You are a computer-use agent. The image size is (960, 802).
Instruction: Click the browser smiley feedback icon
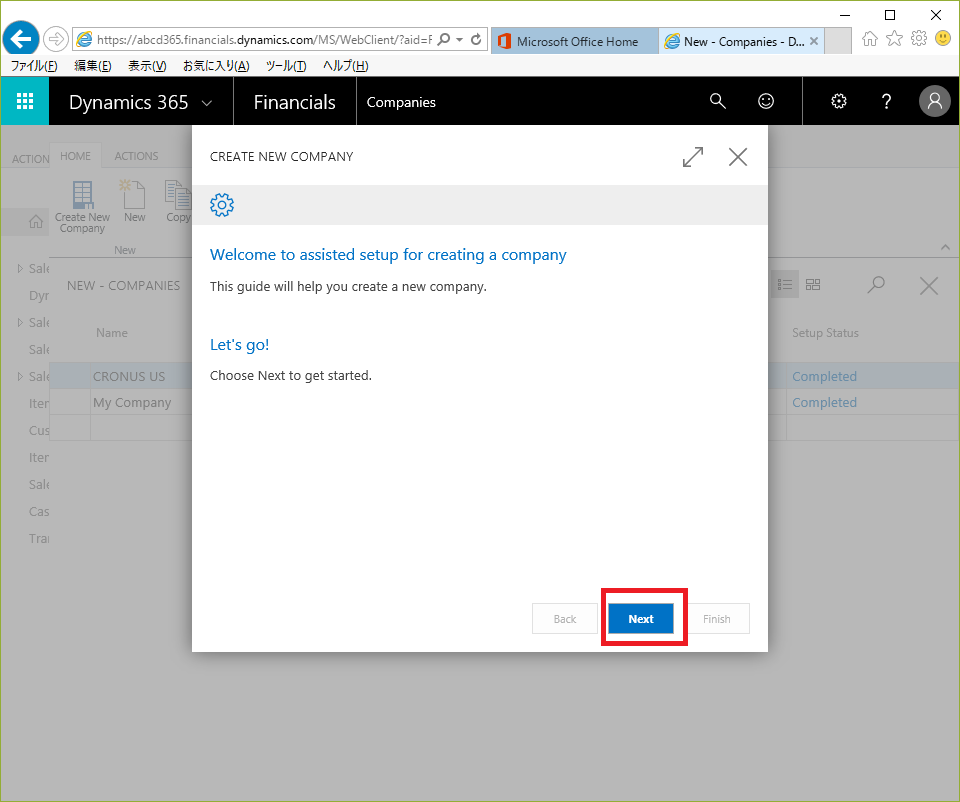[x=943, y=39]
